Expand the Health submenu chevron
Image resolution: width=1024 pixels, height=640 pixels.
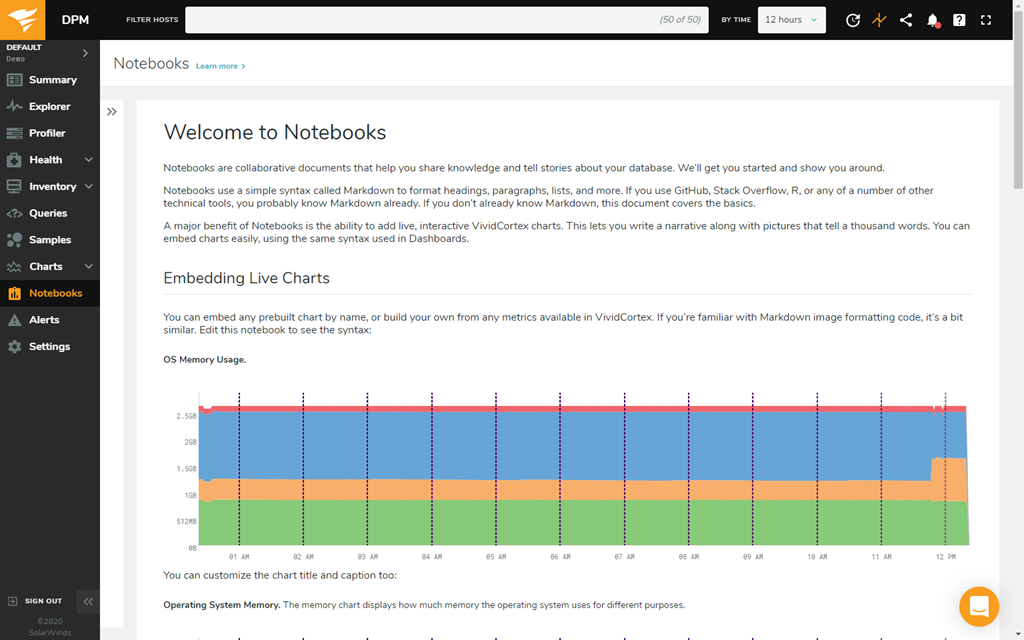[89, 160]
